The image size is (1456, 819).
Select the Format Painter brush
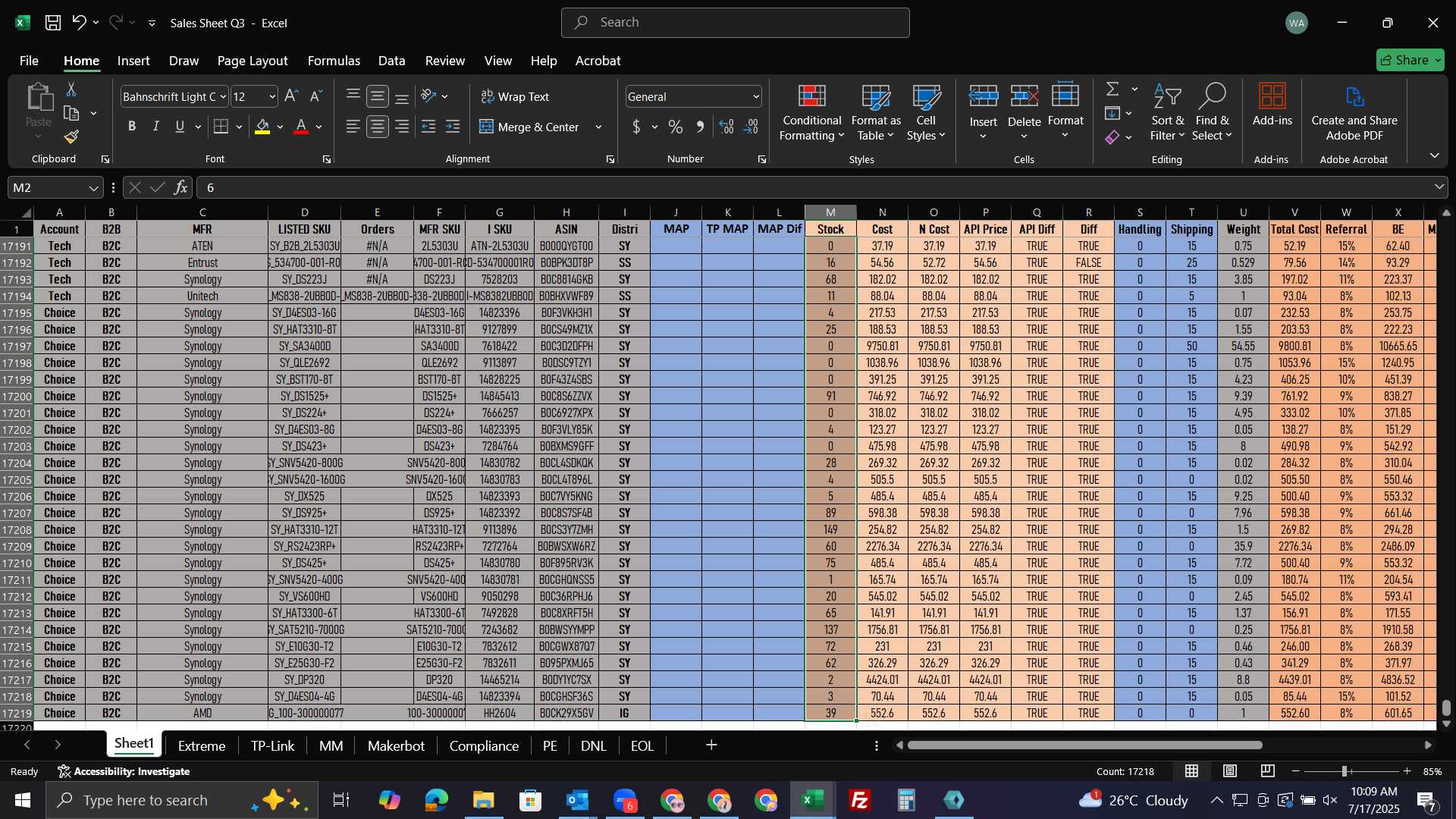pyautogui.click(x=71, y=136)
